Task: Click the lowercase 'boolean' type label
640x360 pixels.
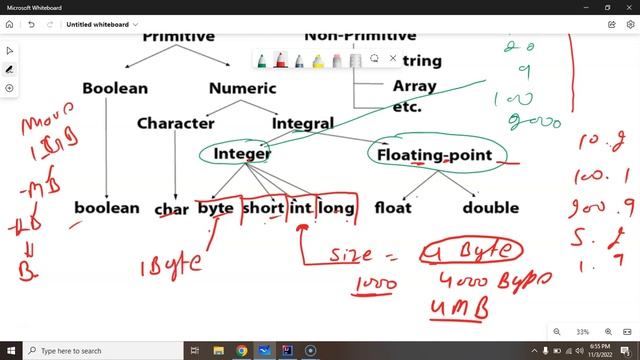Action: 107,208
